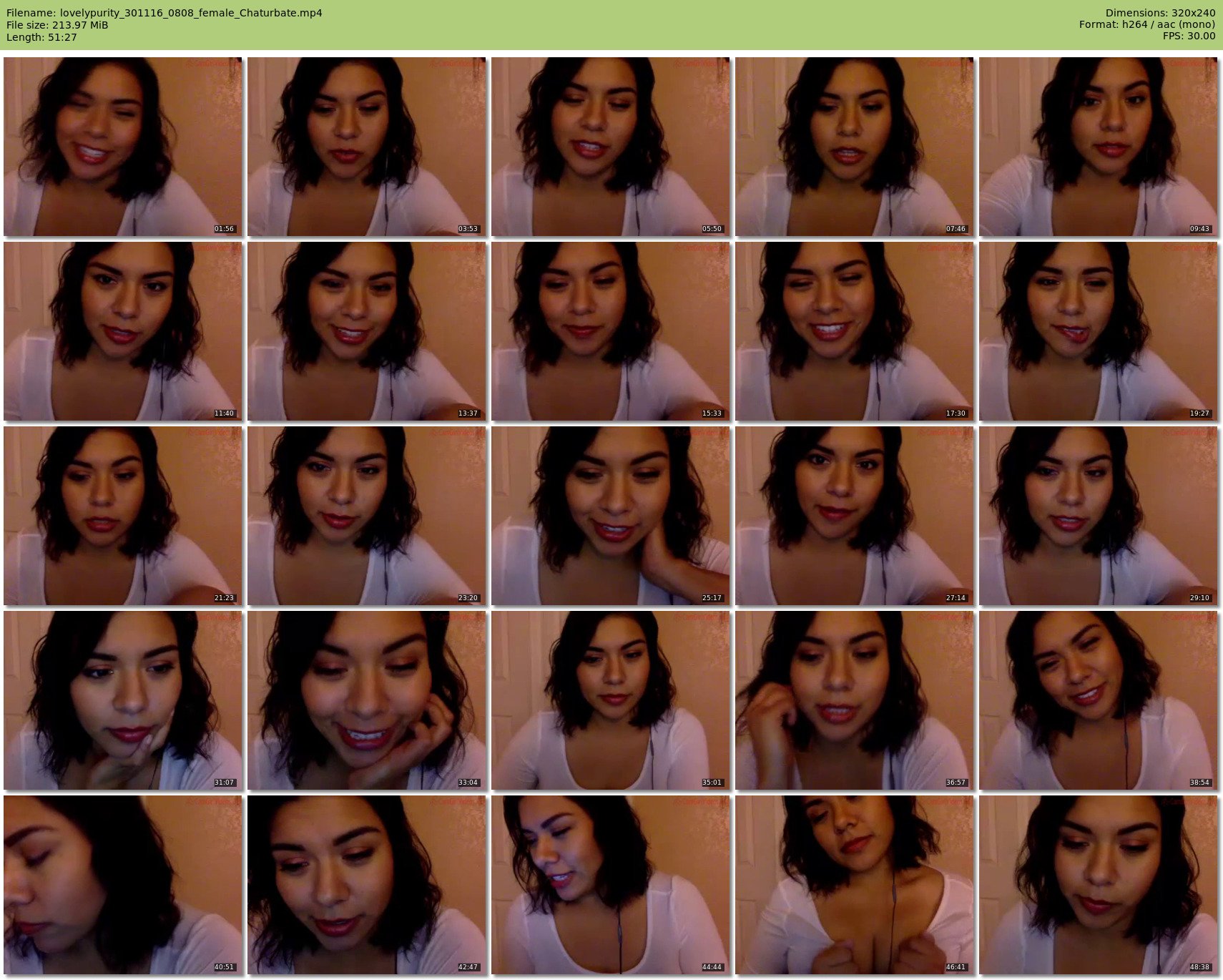Open the thumbnail with timestamp 25:17
1223x980 pixels.
(611, 516)
